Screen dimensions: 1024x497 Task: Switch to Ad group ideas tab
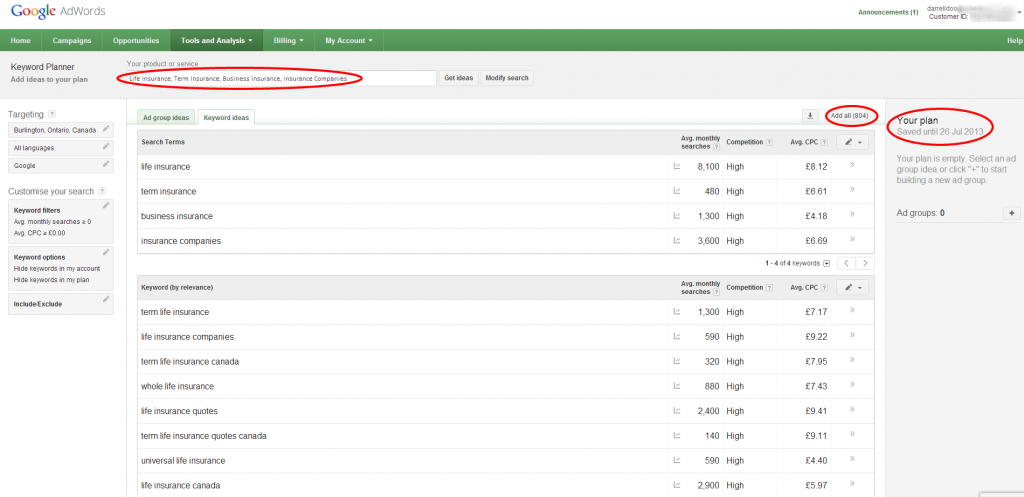pyautogui.click(x=166, y=118)
